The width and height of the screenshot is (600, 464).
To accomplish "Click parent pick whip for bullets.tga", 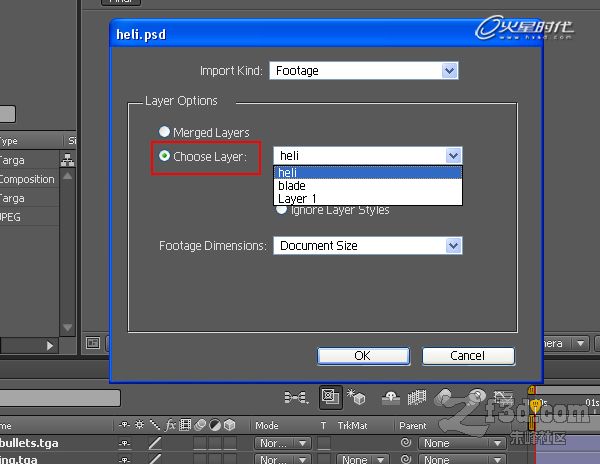I will pyautogui.click(x=405, y=443).
